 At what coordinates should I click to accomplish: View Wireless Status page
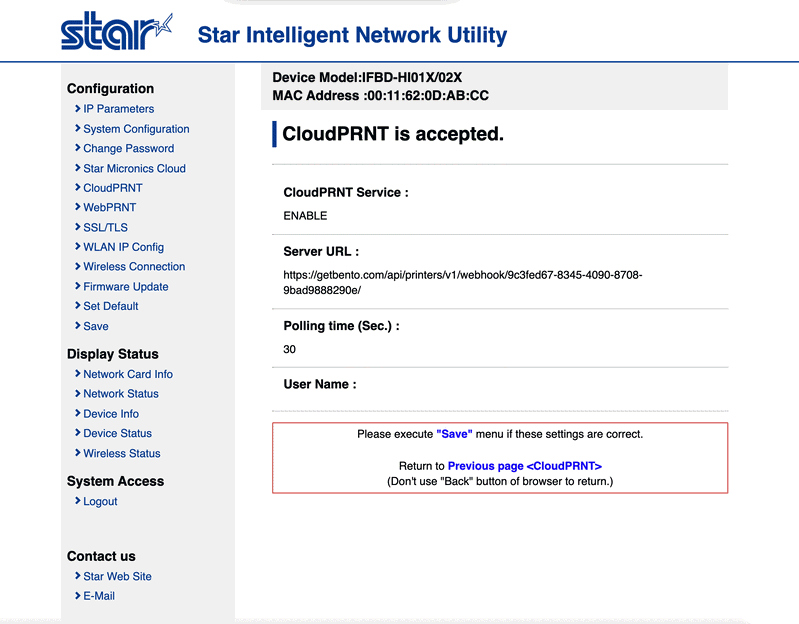[122, 453]
